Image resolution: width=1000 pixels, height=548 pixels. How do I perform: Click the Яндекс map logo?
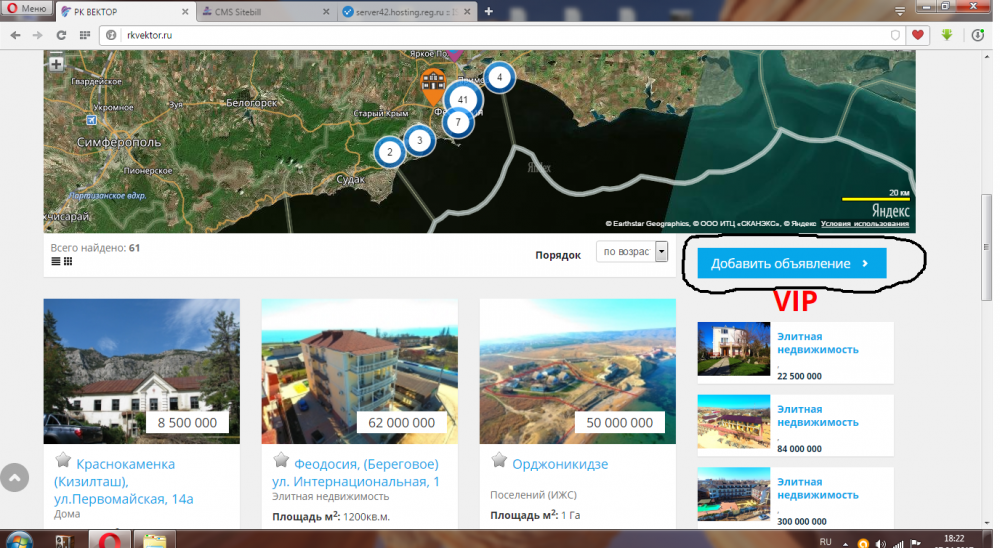pyautogui.click(x=890, y=211)
